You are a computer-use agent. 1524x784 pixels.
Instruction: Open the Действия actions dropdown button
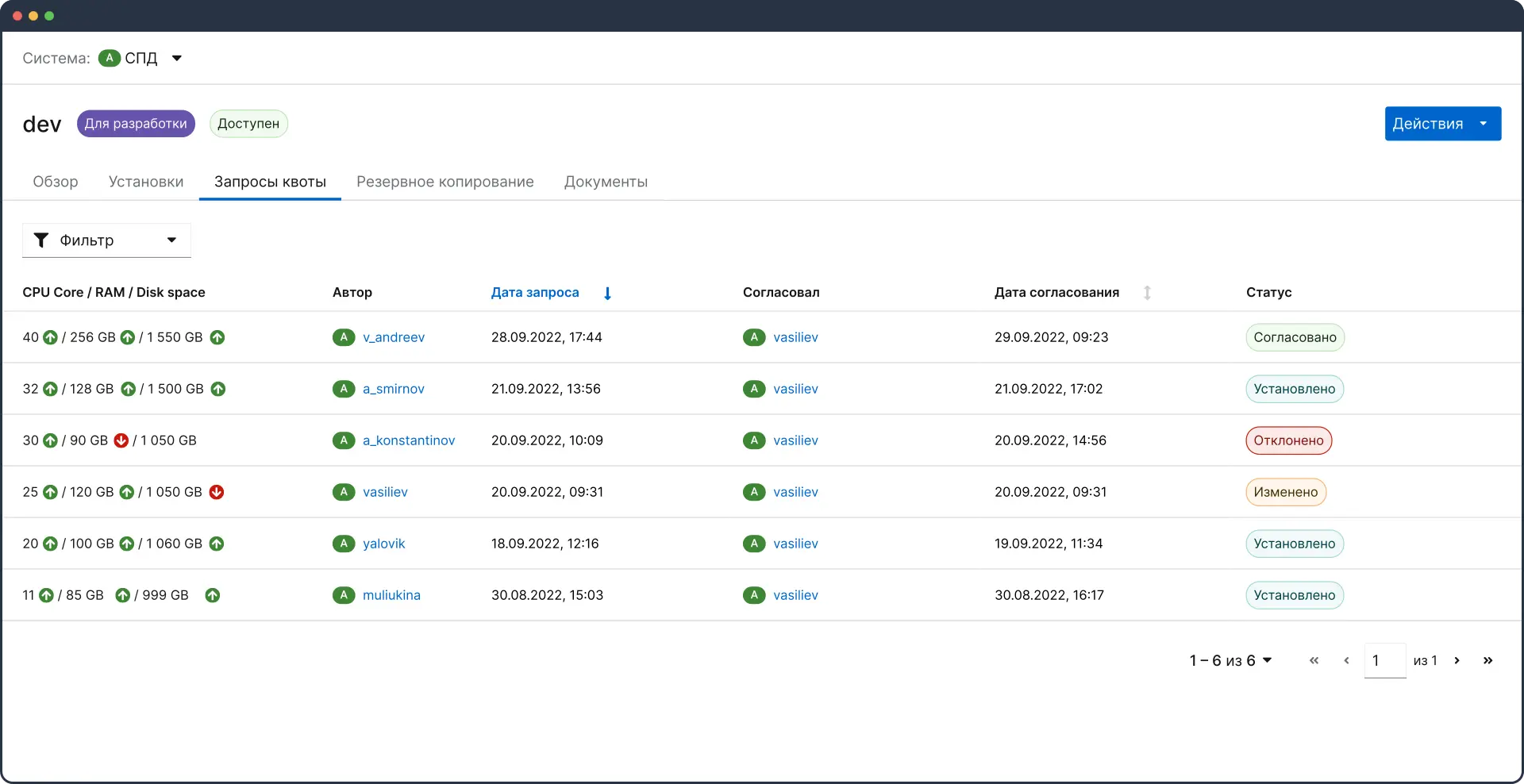(1442, 124)
